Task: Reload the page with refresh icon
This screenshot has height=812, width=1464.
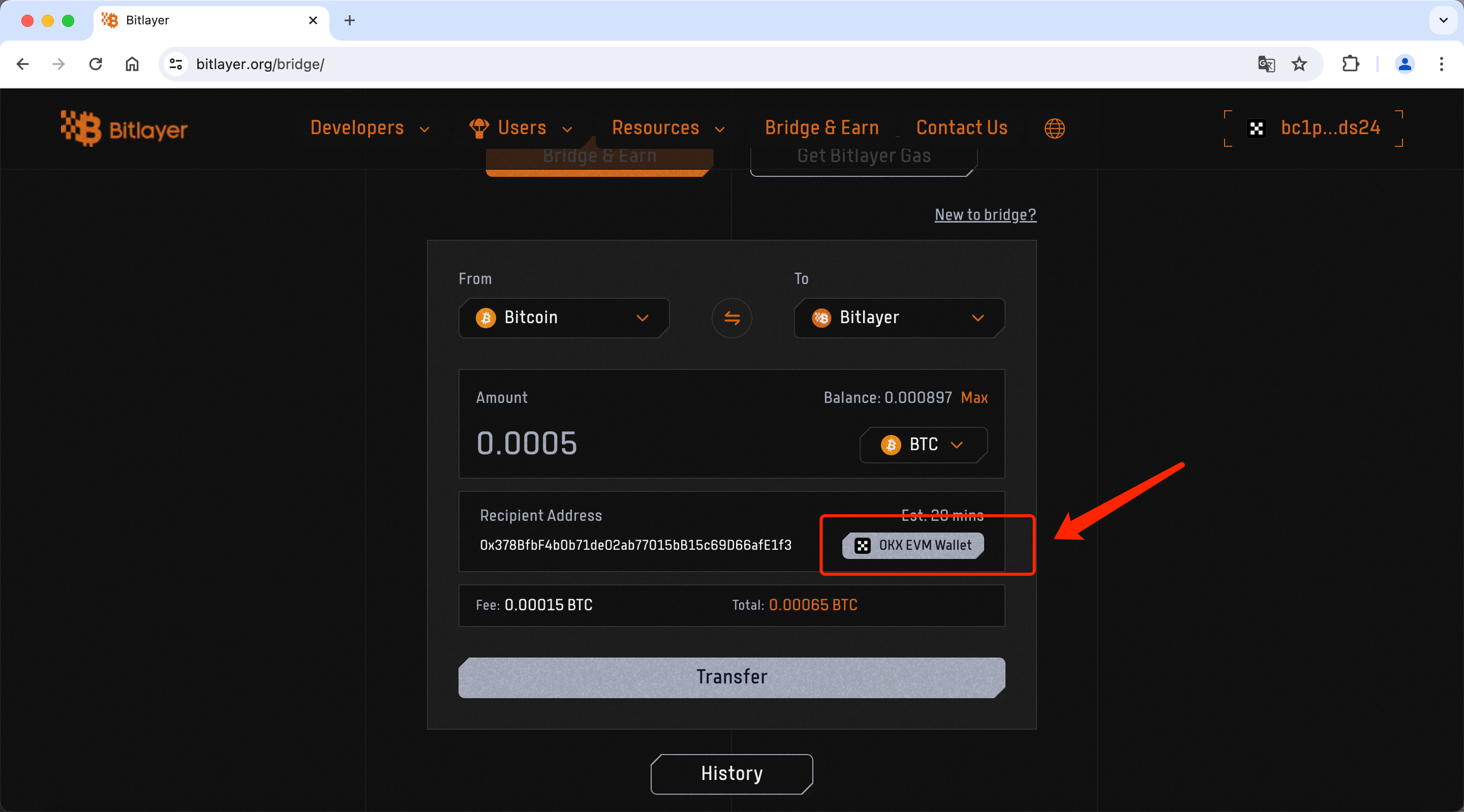Action: point(96,64)
